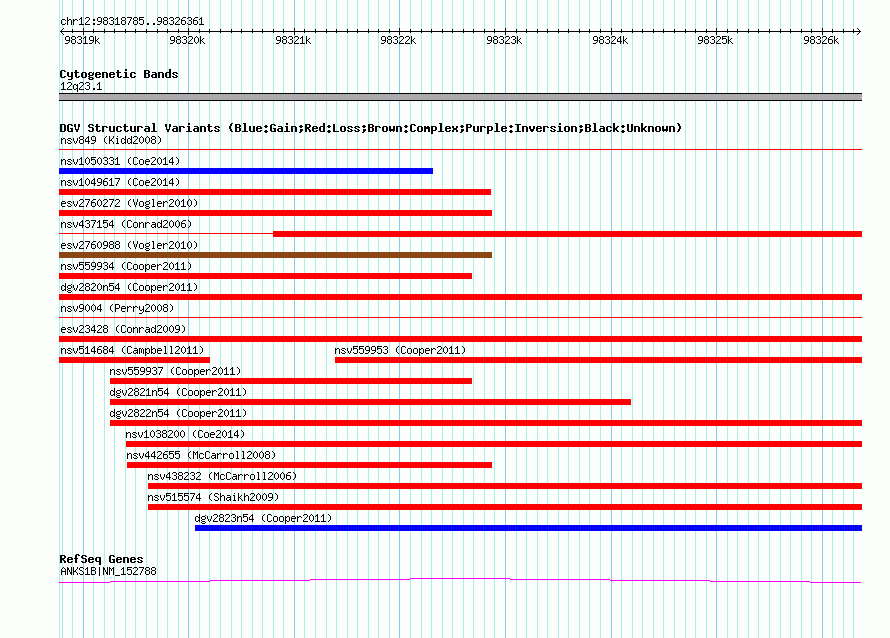Screen dimensions: 890x638
Task: Click the nsv437154 (Conrad2006) label
Action: coord(126,224)
